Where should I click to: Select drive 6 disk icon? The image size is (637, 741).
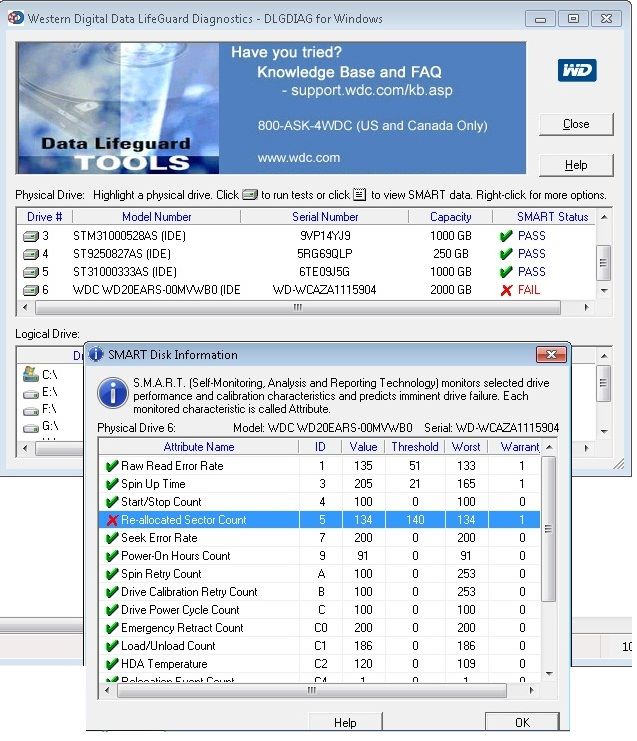31,290
